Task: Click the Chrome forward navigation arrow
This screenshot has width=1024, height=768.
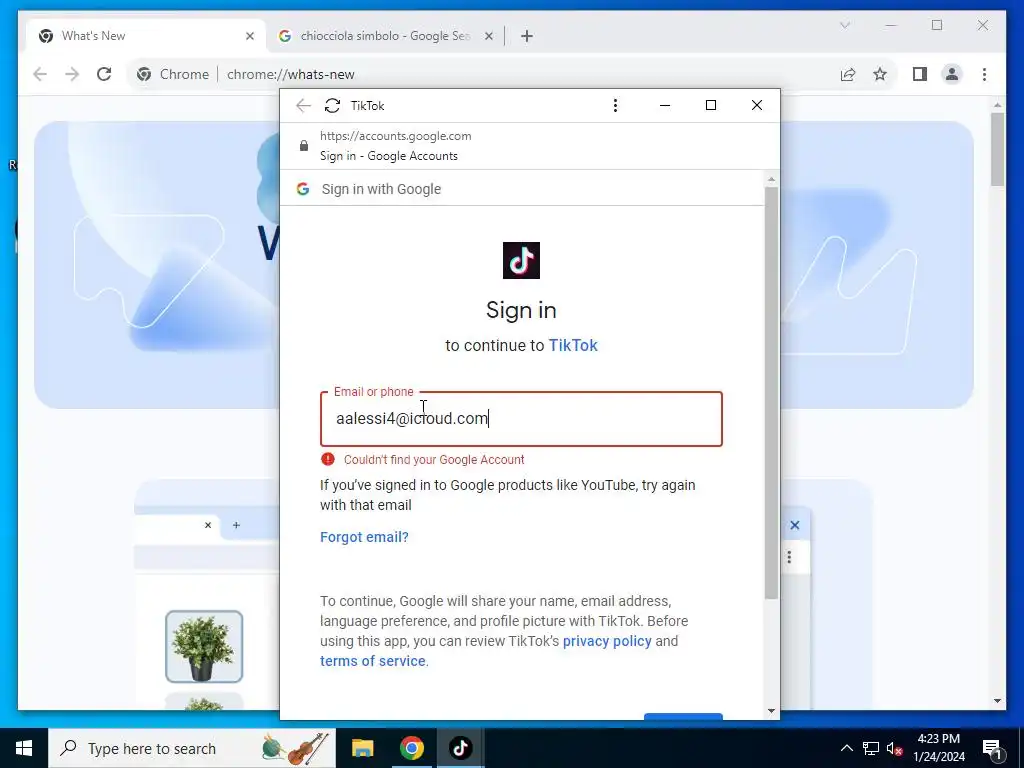Action: [x=72, y=74]
